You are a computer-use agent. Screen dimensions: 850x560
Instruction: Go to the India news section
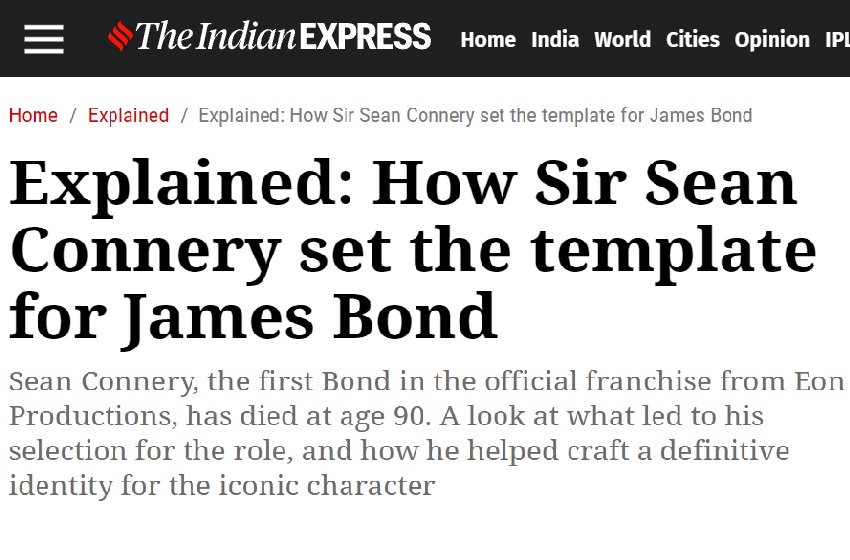click(555, 40)
